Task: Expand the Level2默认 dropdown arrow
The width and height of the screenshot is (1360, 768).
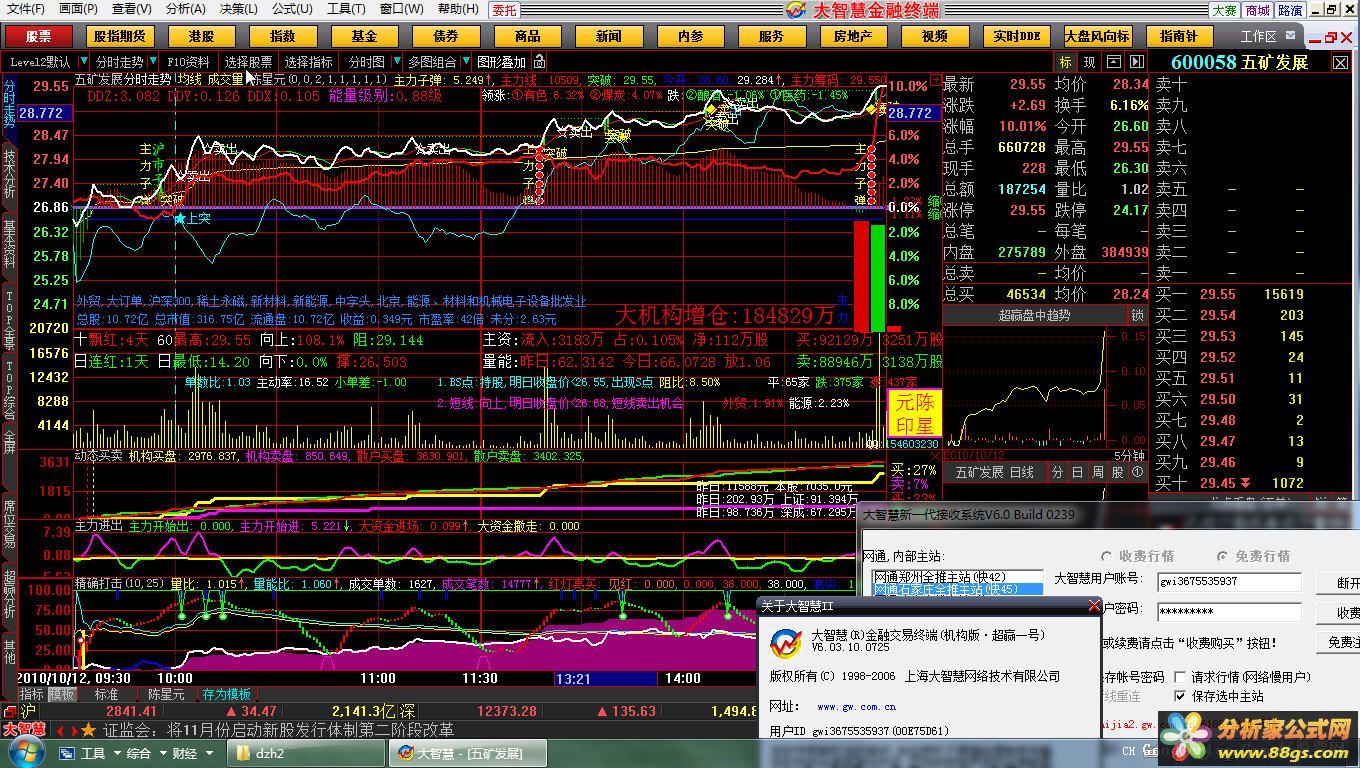Action: [x=82, y=62]
